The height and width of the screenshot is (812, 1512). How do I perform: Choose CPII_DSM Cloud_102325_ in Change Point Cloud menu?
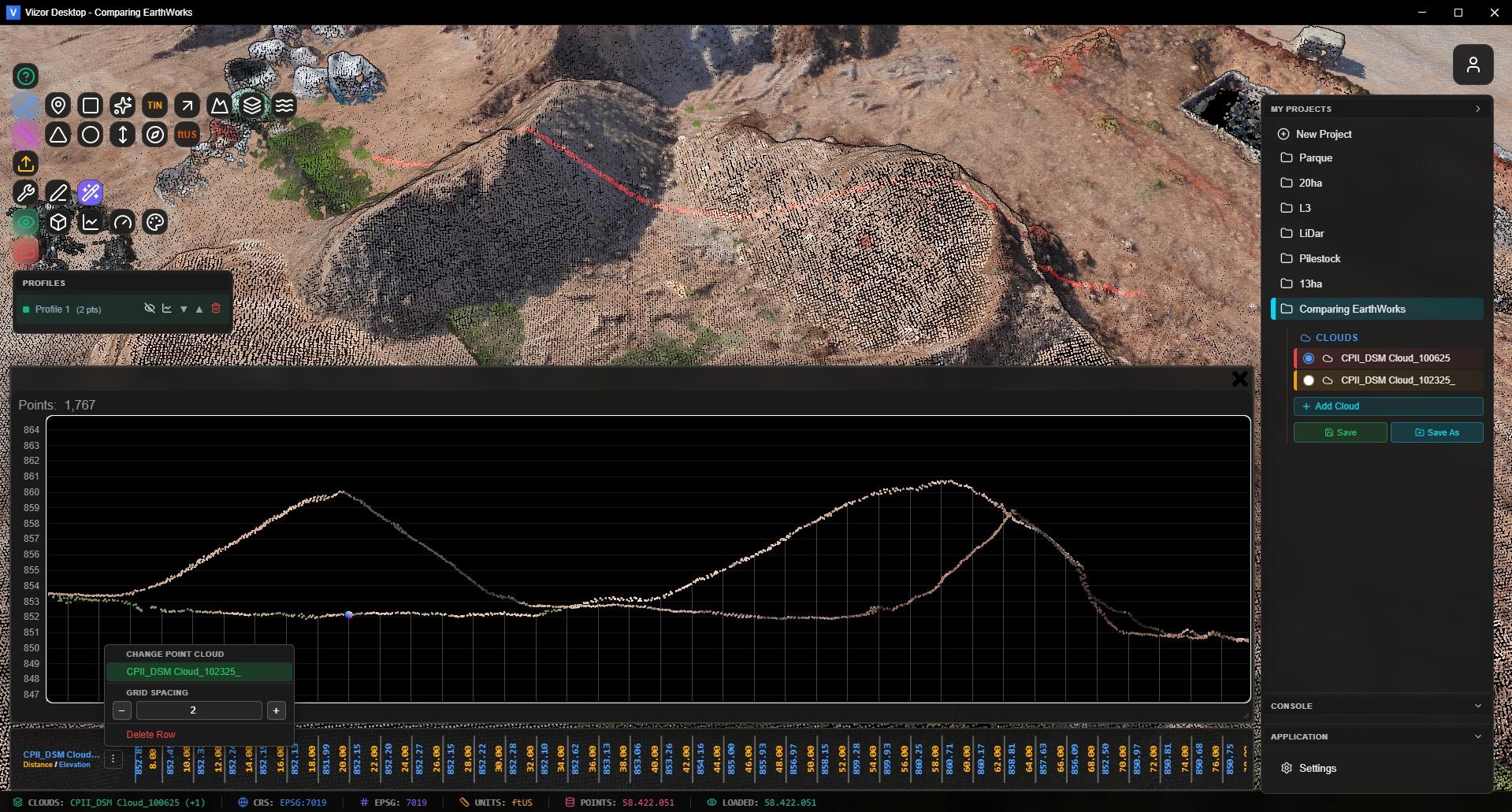point(199,672)
